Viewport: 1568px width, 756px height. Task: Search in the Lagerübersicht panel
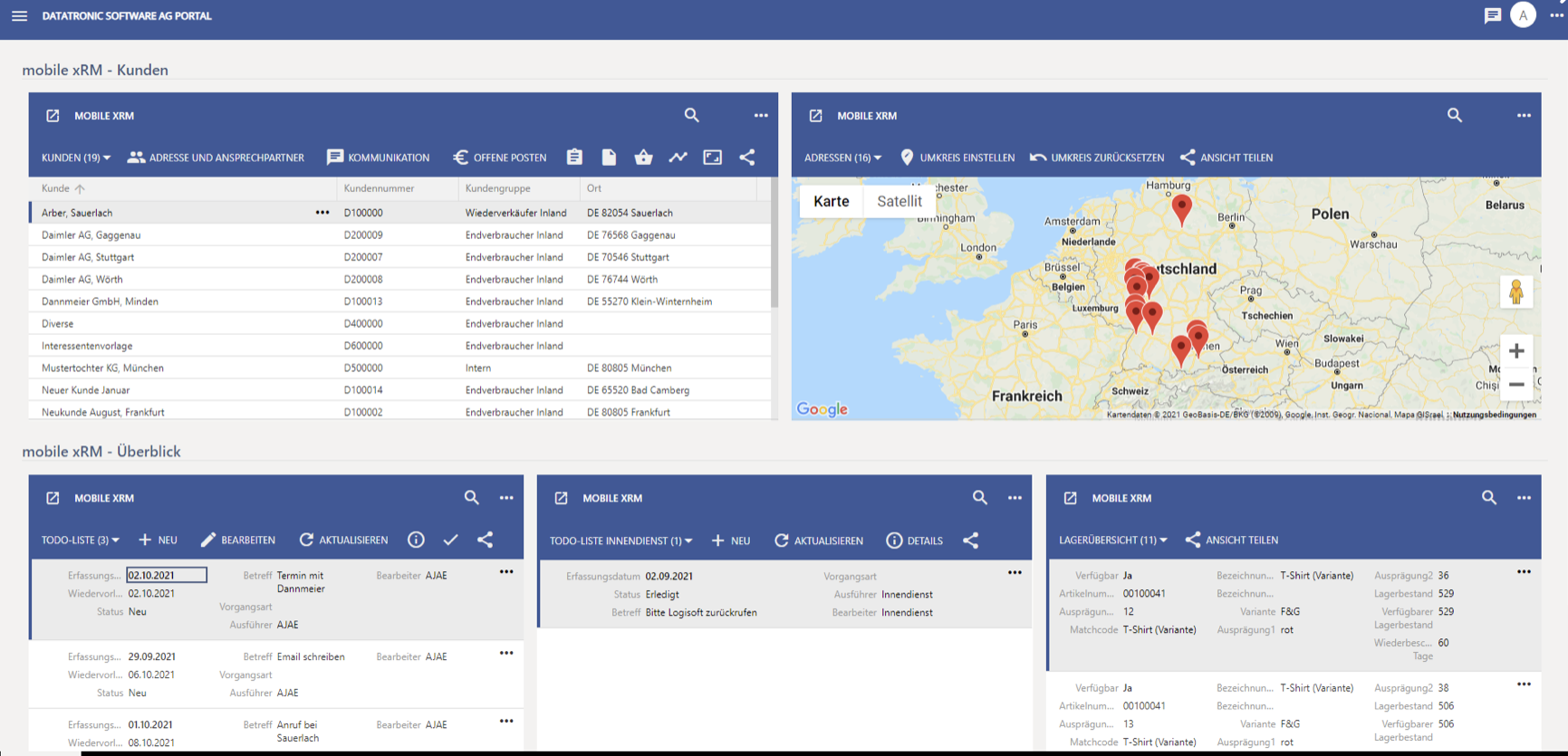[x=1489, y=498]
